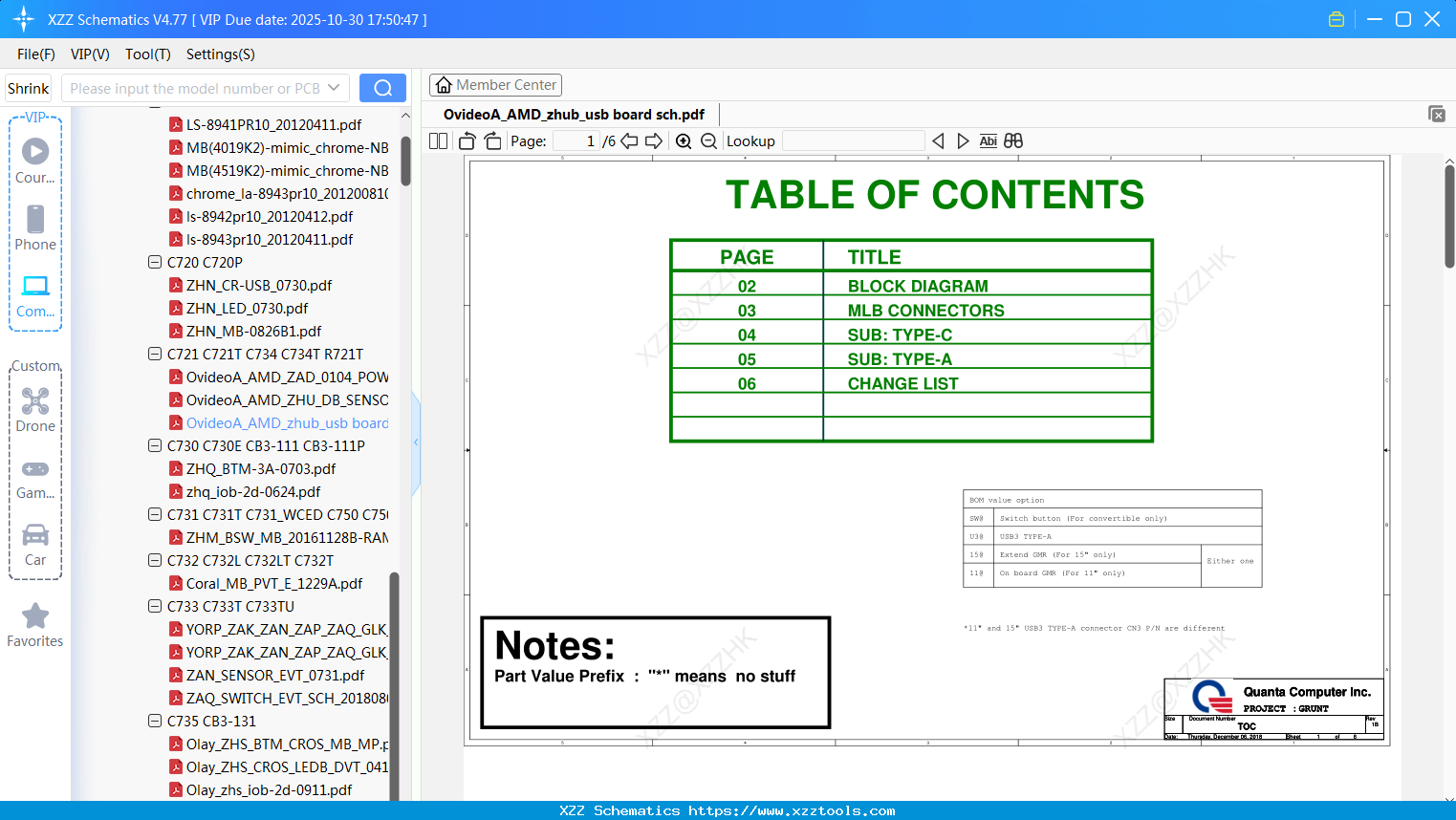Image resolution: width=1456 pixels, height=820 pixels.
Task: Click the binoculars search icon
Action: (x=1013, y=141)
